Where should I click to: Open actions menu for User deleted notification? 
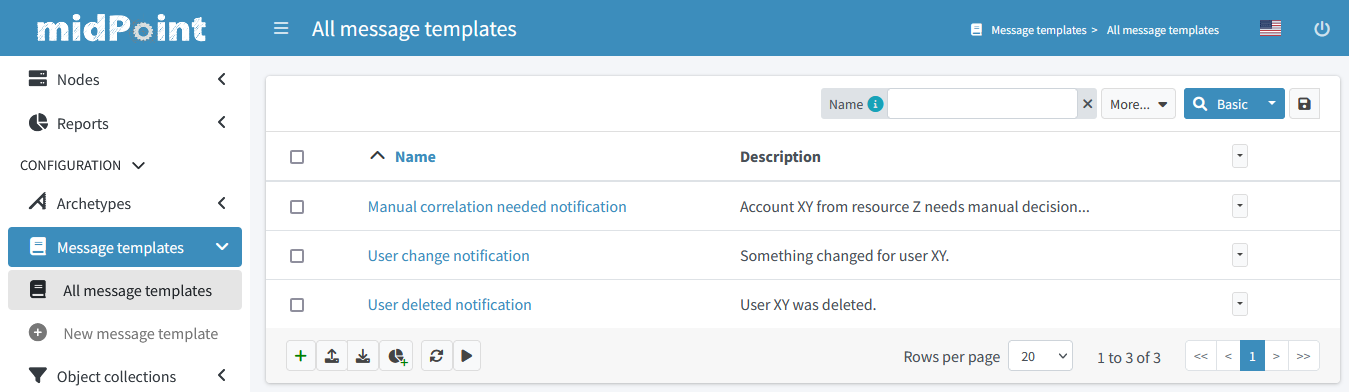pos(1240,304)
